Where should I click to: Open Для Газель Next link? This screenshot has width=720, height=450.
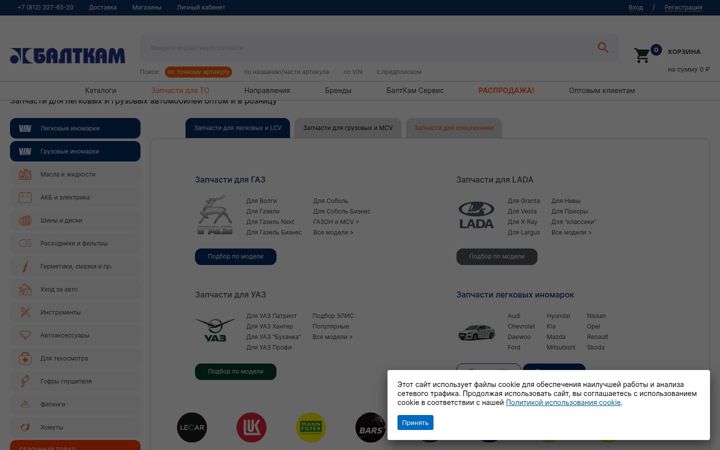[270, 222]
